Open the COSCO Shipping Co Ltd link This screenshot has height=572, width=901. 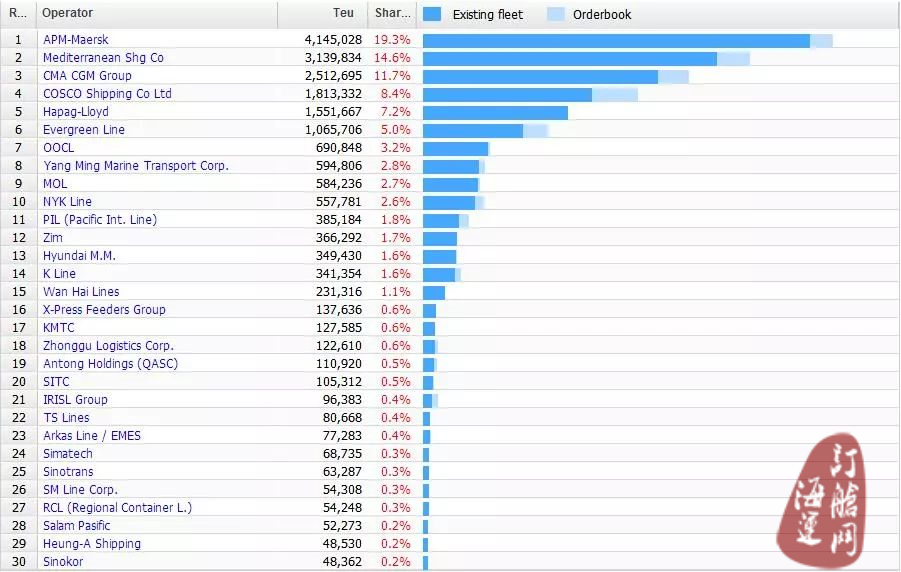coord(107,94)
